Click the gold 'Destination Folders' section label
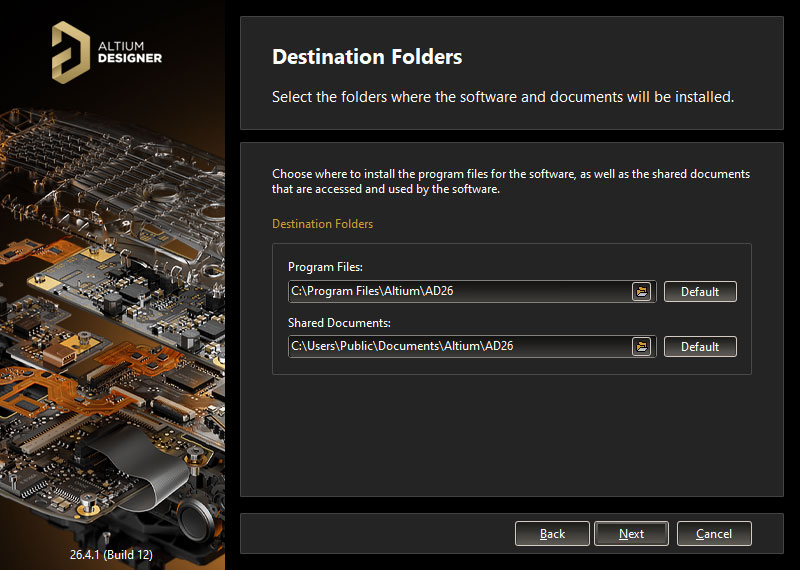800x570 pixels. (322, 224)
